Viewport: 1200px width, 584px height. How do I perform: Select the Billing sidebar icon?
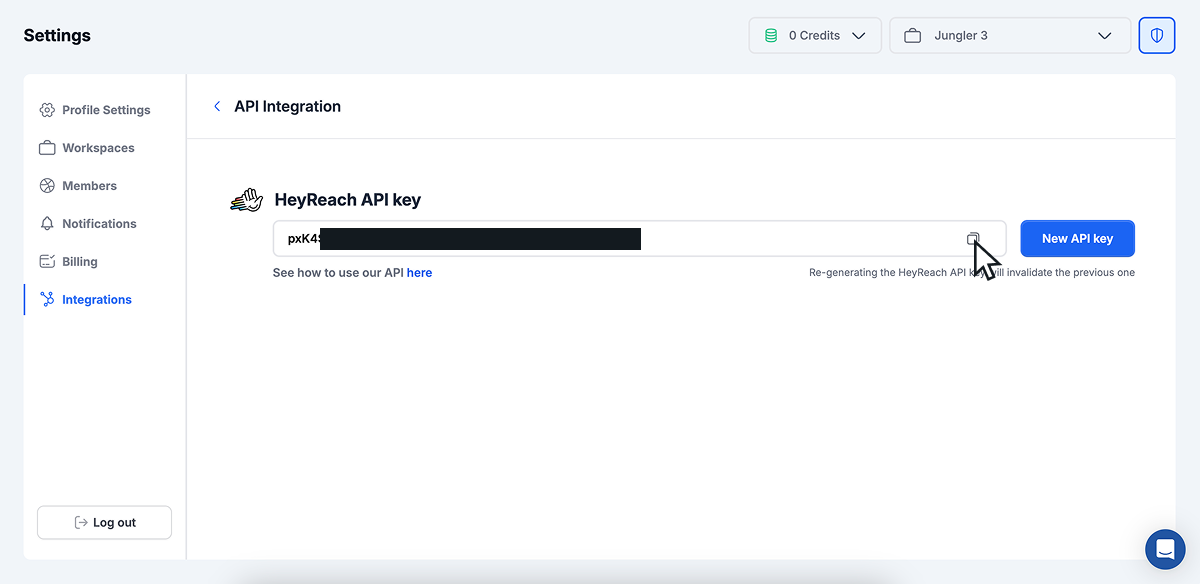pyautogui.click(x=46, y=261)
